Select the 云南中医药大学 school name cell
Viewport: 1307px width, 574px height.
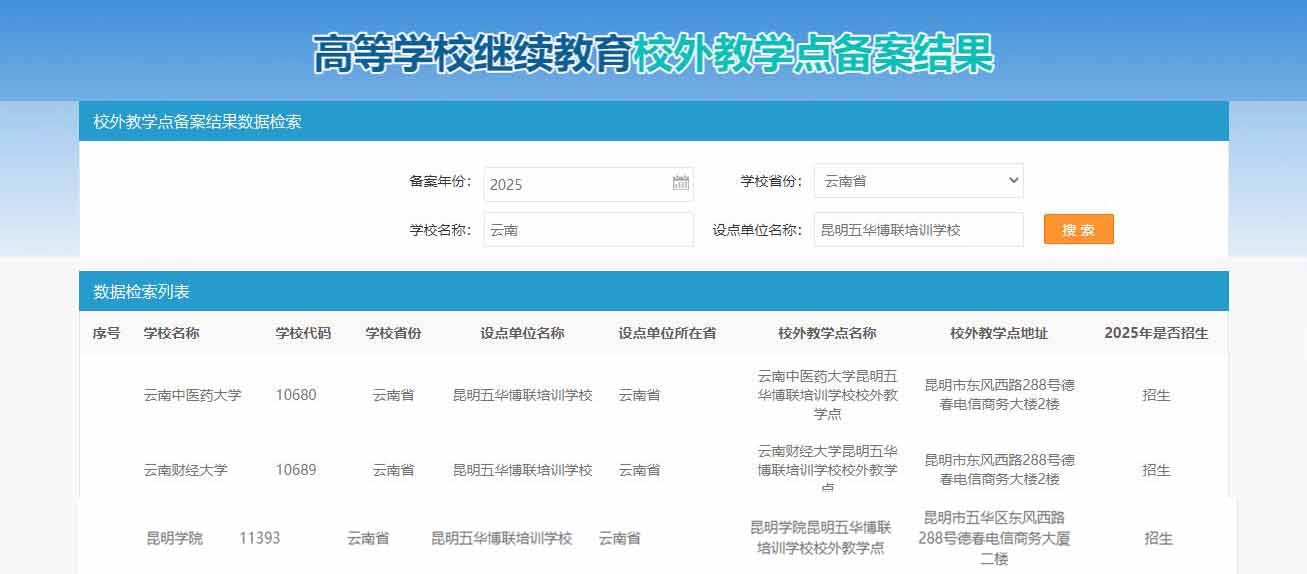point(192,395)
